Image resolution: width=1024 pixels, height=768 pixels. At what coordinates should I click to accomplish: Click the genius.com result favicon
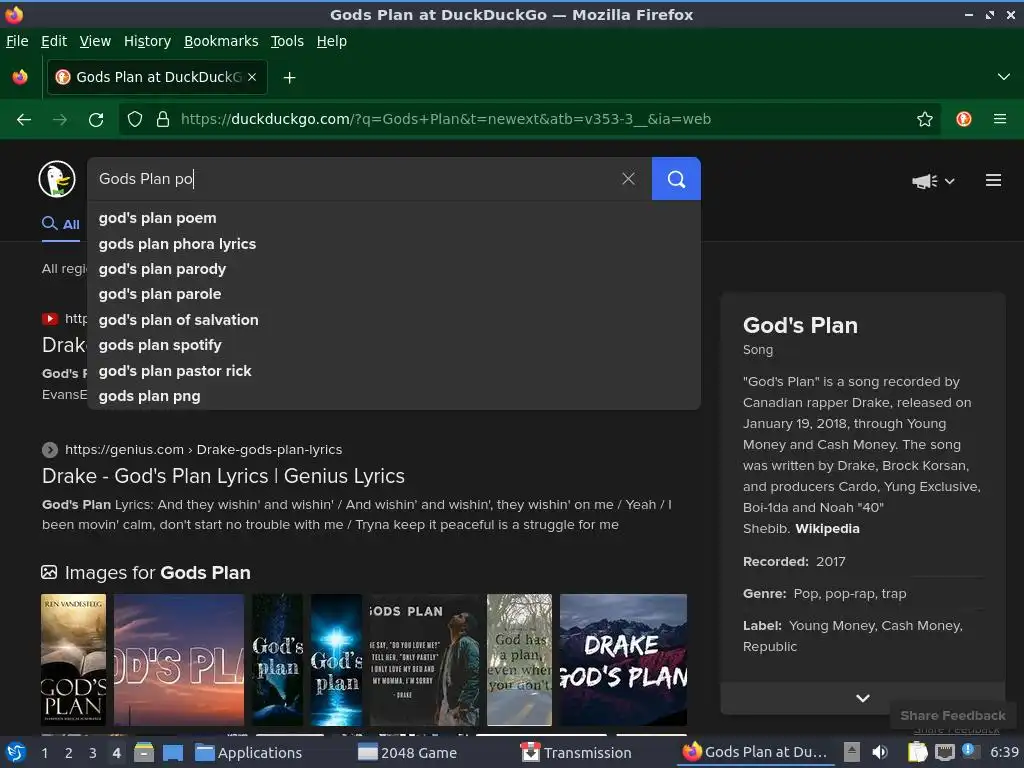(x=50, y=449)
